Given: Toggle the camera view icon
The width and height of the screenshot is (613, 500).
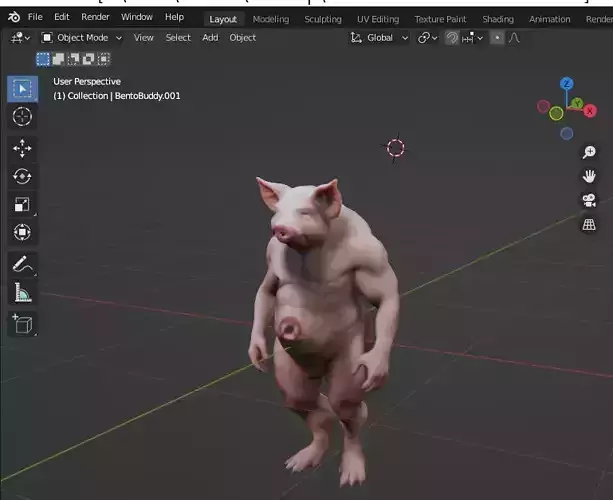Looking at the screenshot, I should [589, 200].
